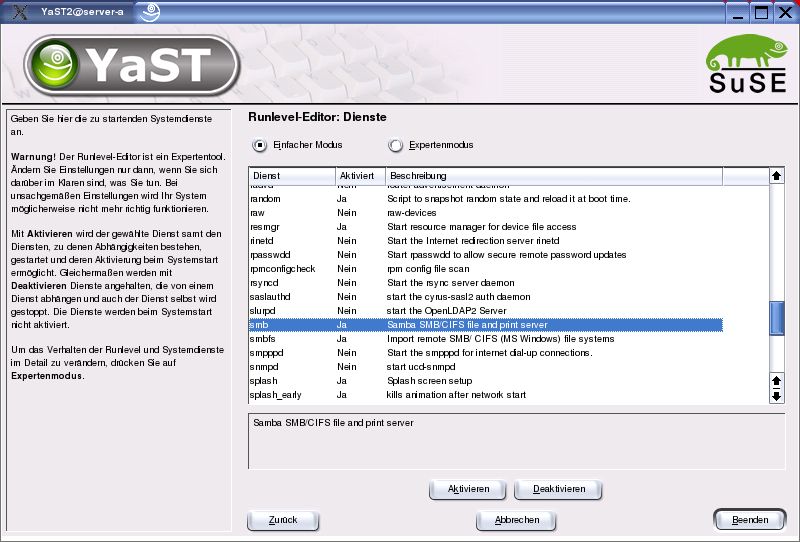Maximize the YaST2 window

[x=761, y=12]
